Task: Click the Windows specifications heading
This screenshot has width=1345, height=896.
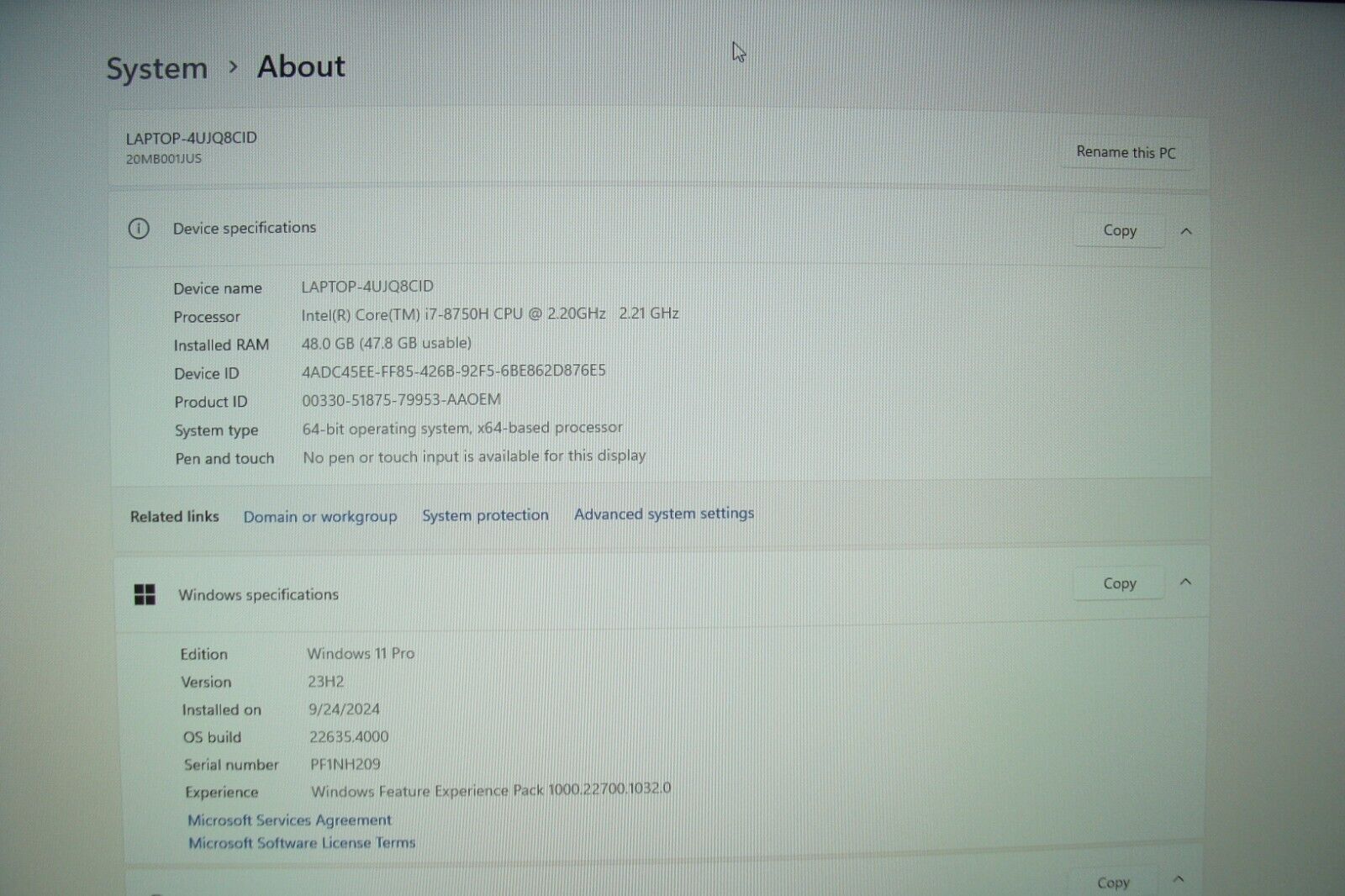Action: (258, 595)
